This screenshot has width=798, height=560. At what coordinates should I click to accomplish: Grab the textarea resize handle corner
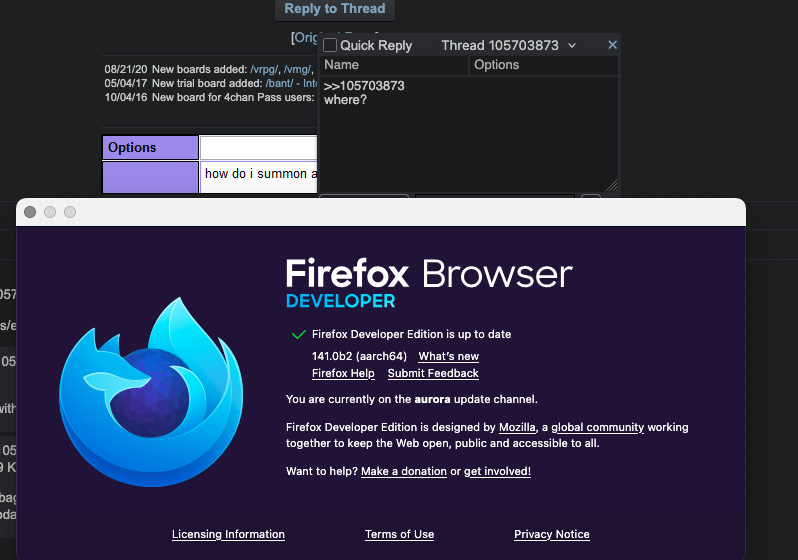[612, 186]
